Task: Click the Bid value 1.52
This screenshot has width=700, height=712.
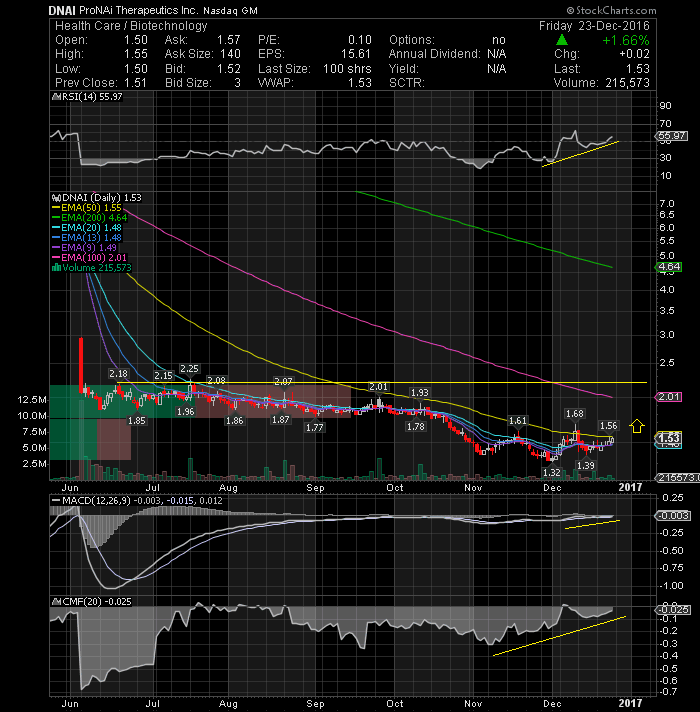Action: pyautogui.click(x=228, y=69)
